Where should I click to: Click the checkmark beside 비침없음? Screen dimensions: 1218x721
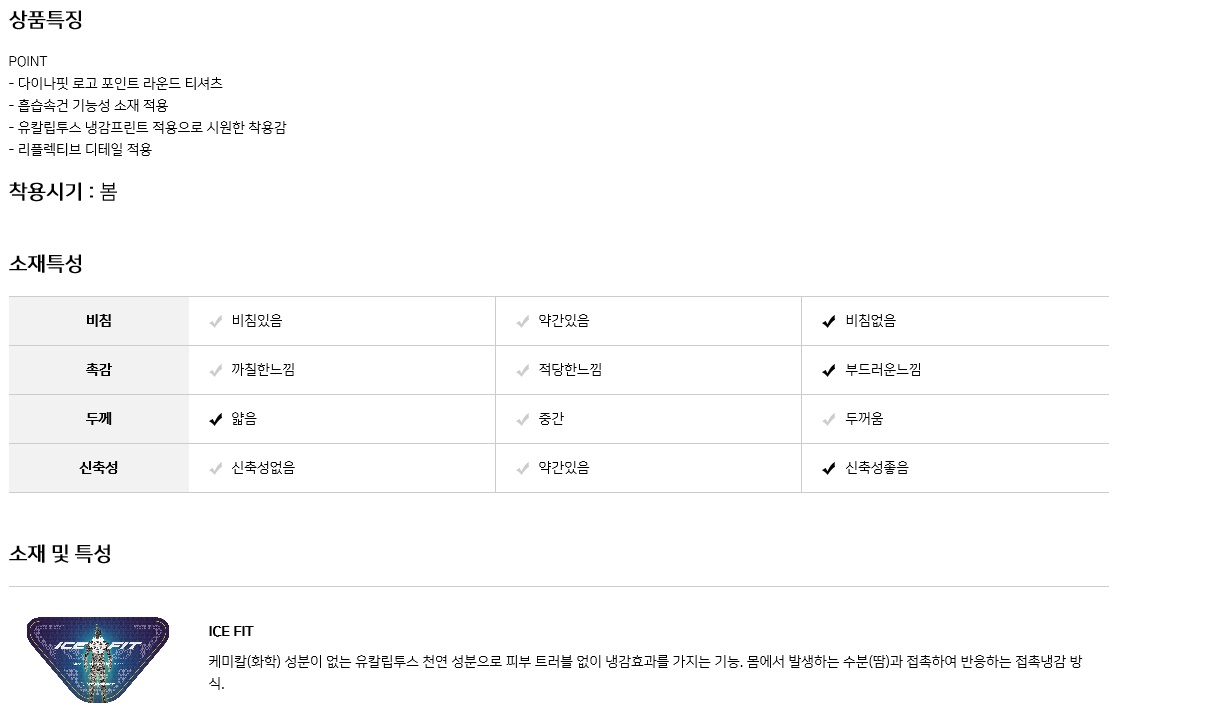coord(828,322)
